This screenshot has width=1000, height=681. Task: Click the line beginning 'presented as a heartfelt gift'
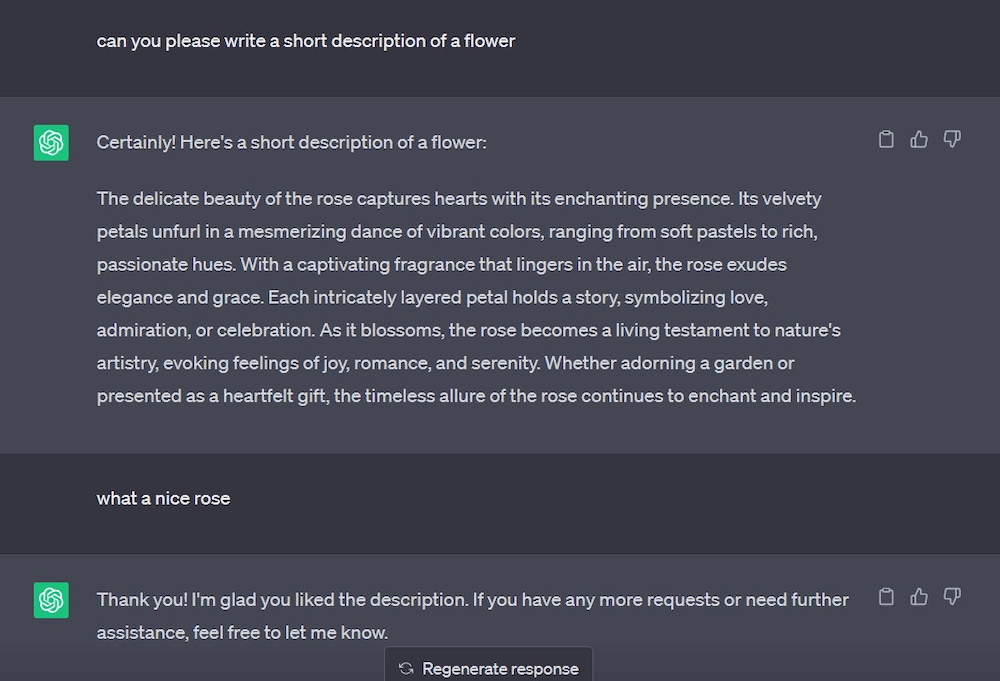tap(476, 396)
